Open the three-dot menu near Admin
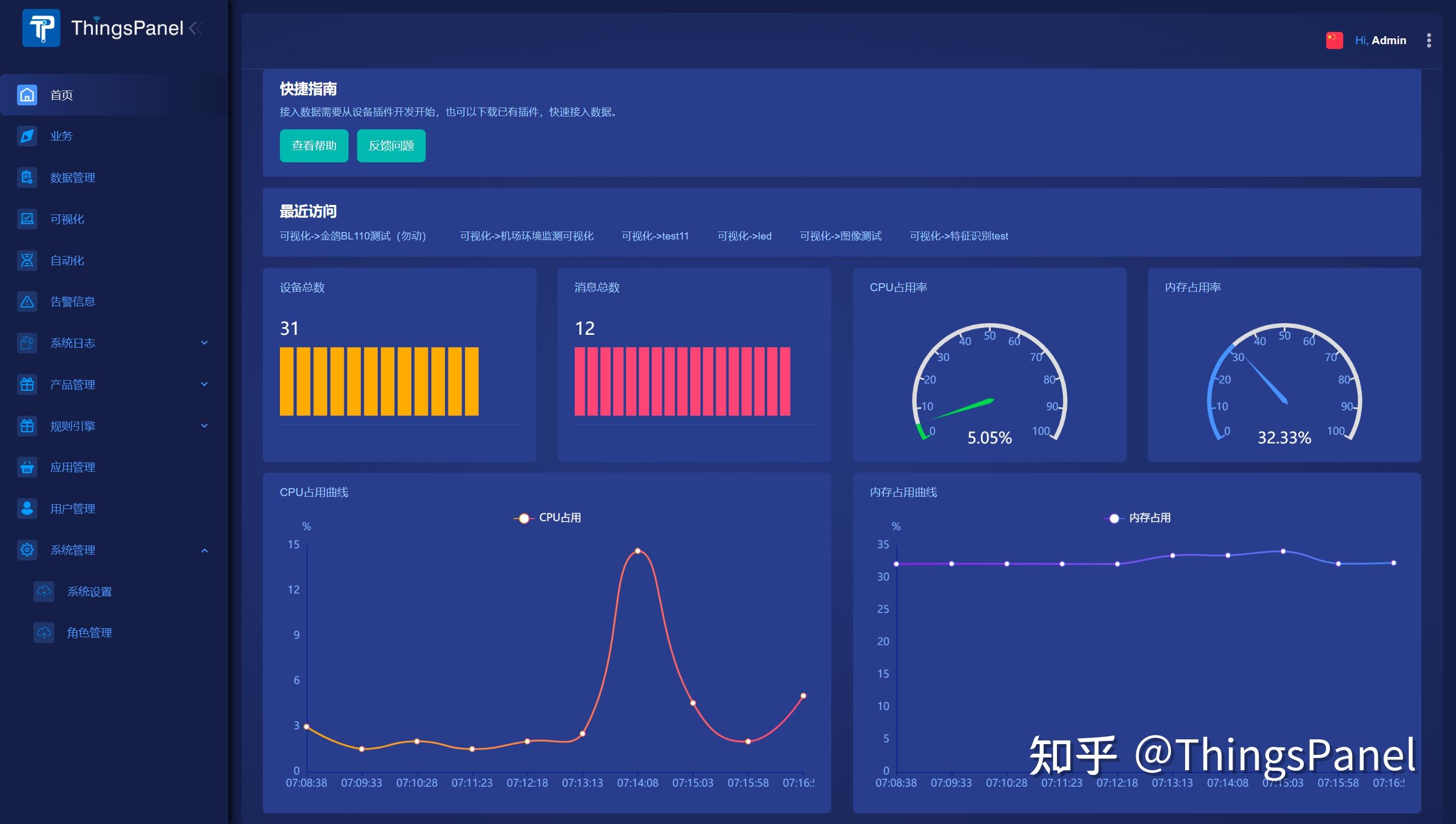The width and height of the screenshot is (1456, 824). pos(1429,40)
